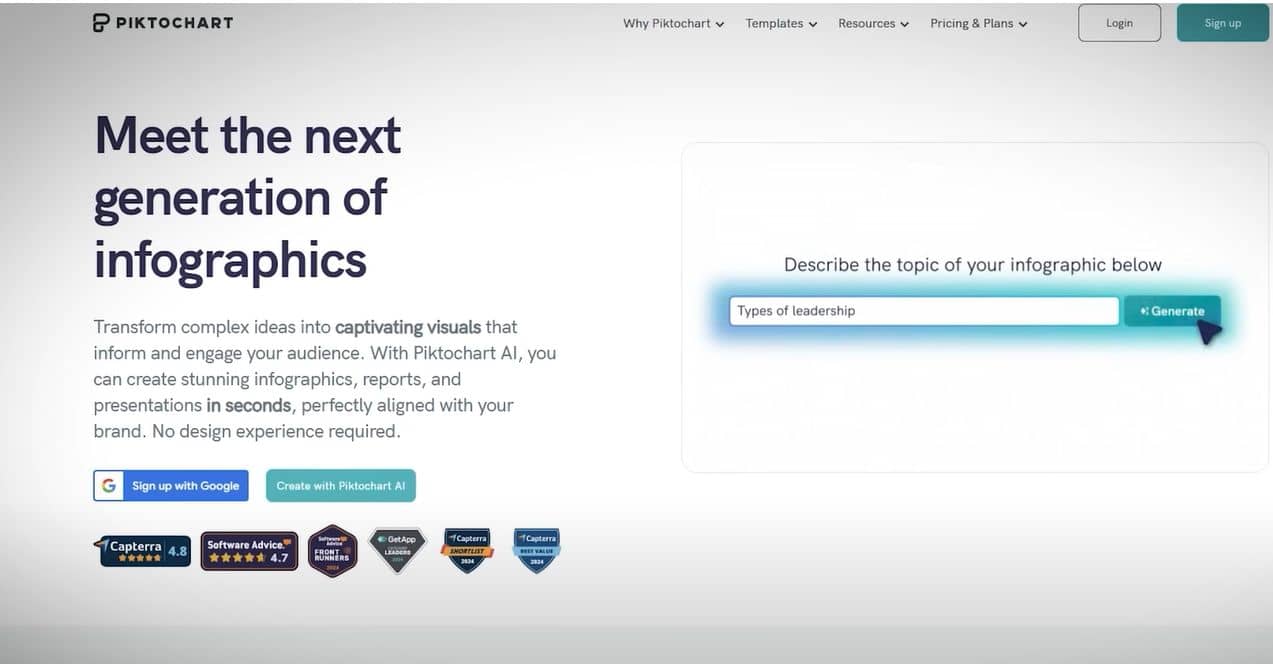
Task: Click Create with Piktochart AI button
Action: click(x=340, y=486)
